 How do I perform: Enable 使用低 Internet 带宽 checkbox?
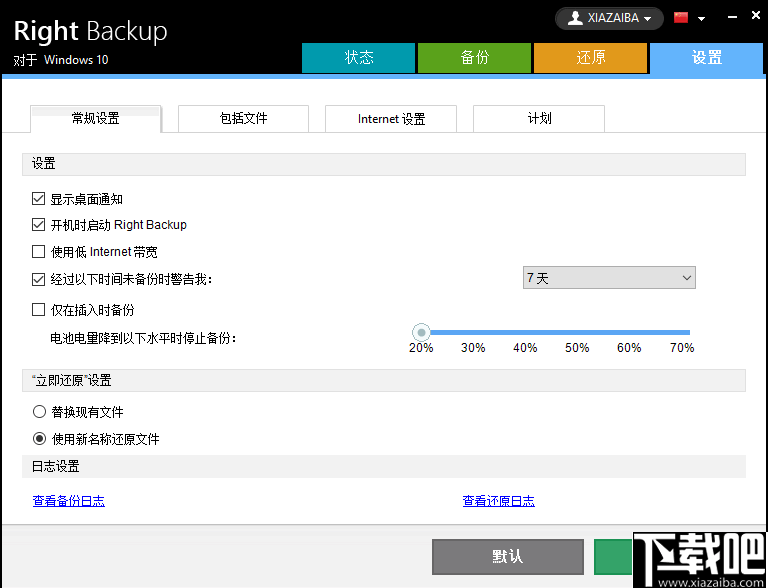pyautogui.click(x=38, y=251)
